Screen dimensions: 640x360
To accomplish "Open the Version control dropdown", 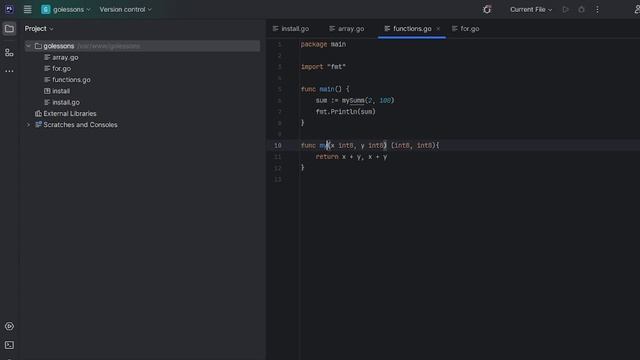I will [125, 9].
